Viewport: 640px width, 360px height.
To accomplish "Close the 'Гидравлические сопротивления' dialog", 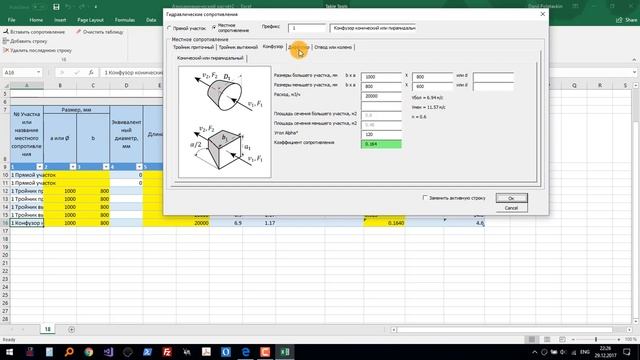I will 542,14.
